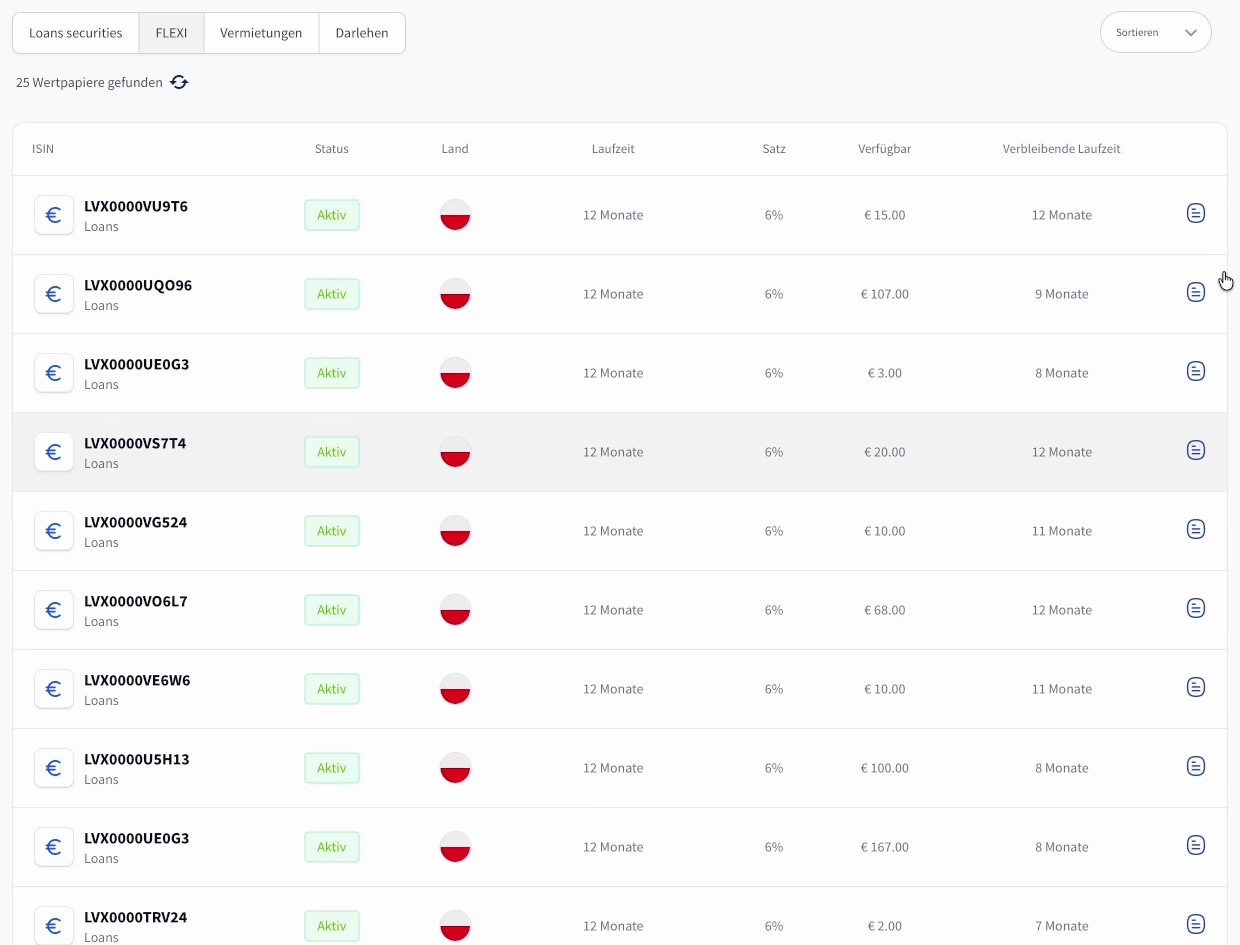The height and width of the screenshot is (945, 1240).
Task: Click the Aktiv badge for LVX0000TRV24
Action: tap(332, 926)
